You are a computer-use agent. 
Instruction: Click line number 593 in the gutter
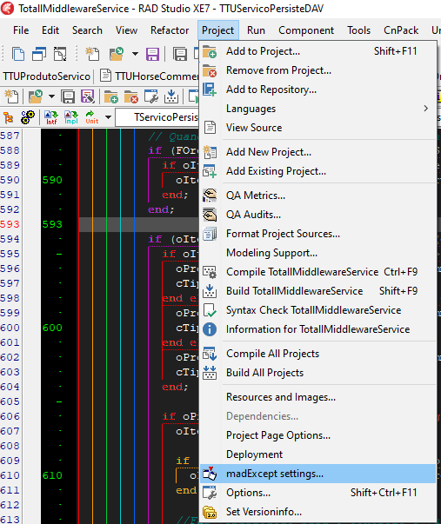click(x=10, y=224)
